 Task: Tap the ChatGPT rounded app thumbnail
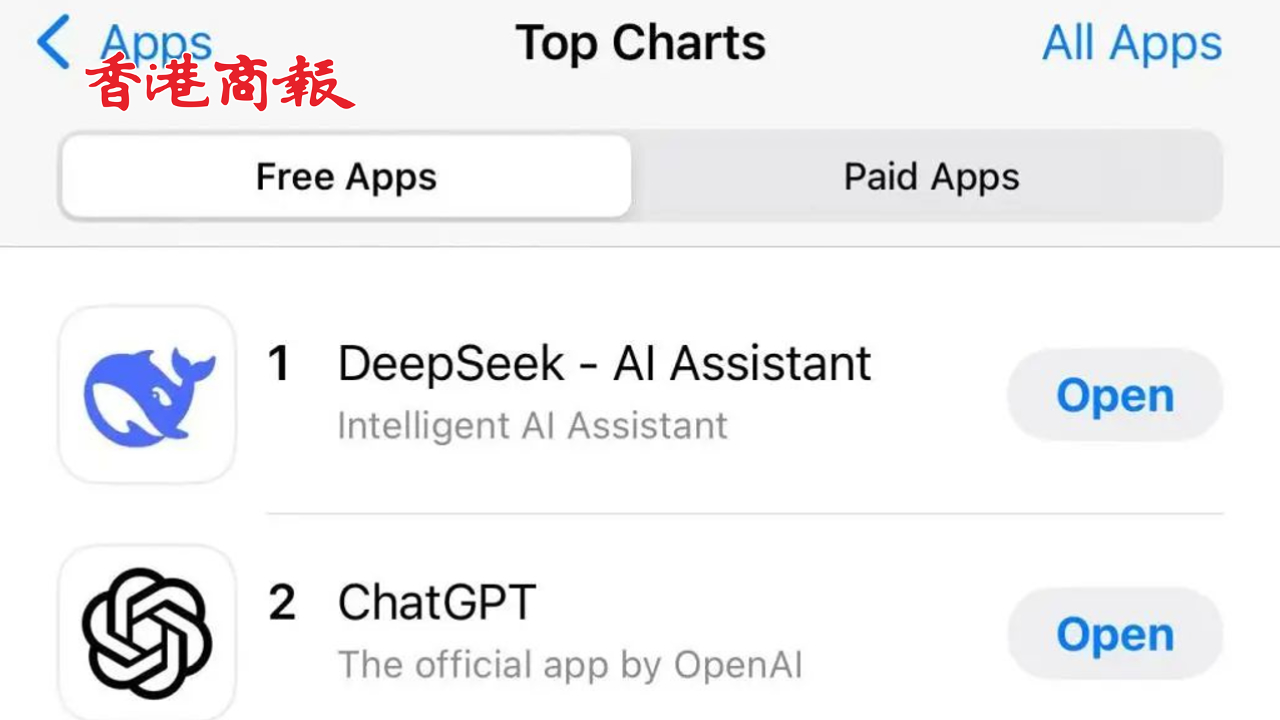coord(146,632)
